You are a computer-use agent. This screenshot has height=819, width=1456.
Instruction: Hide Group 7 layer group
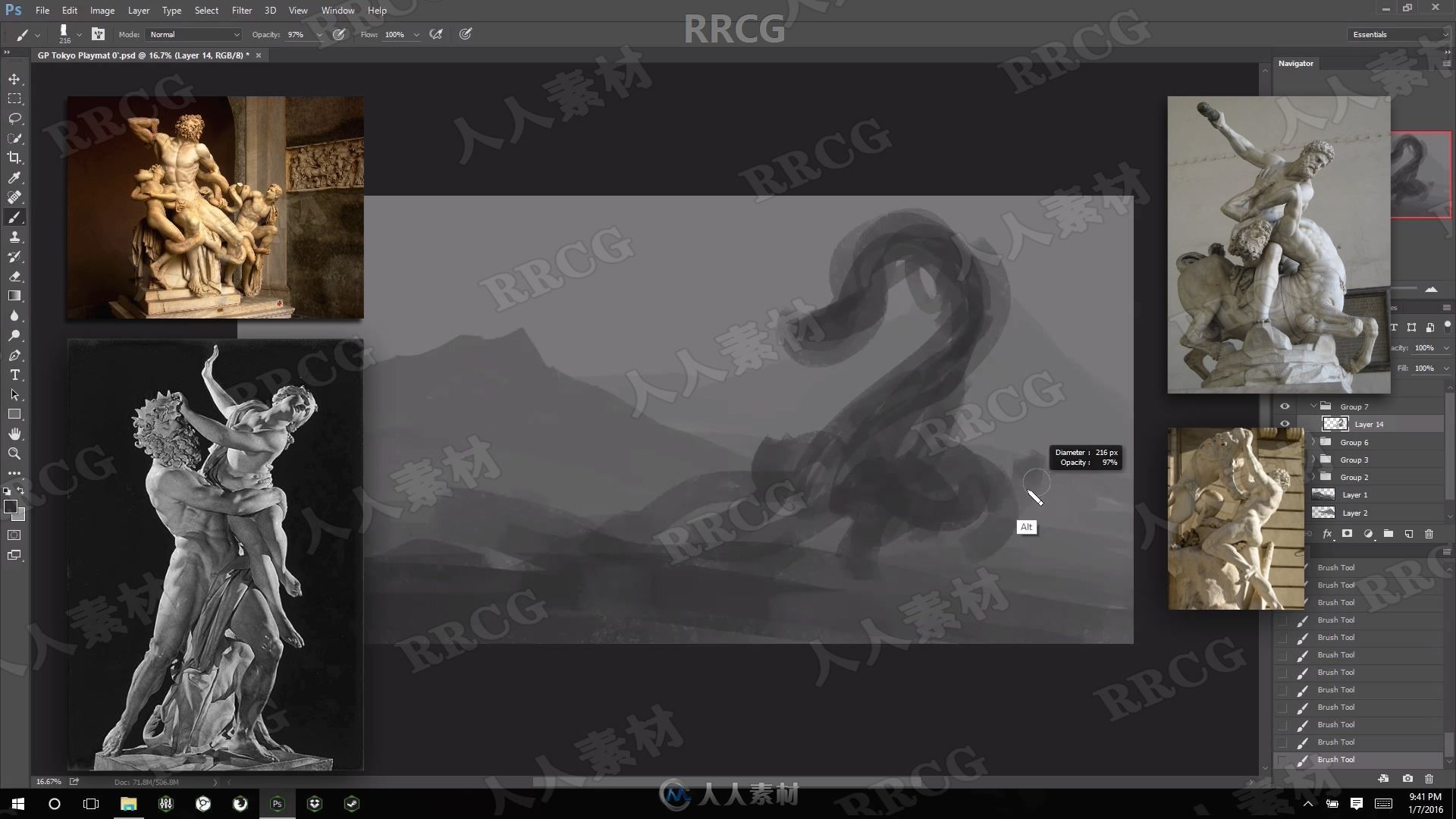coord(1284,406)
